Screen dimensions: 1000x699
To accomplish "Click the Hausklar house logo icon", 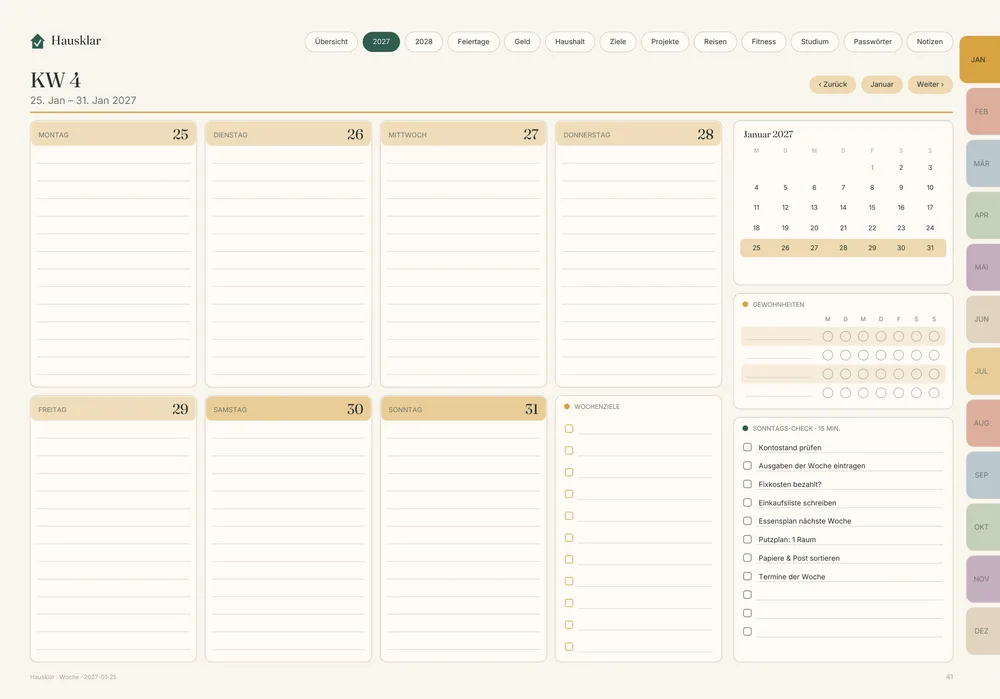I will 38,41.
